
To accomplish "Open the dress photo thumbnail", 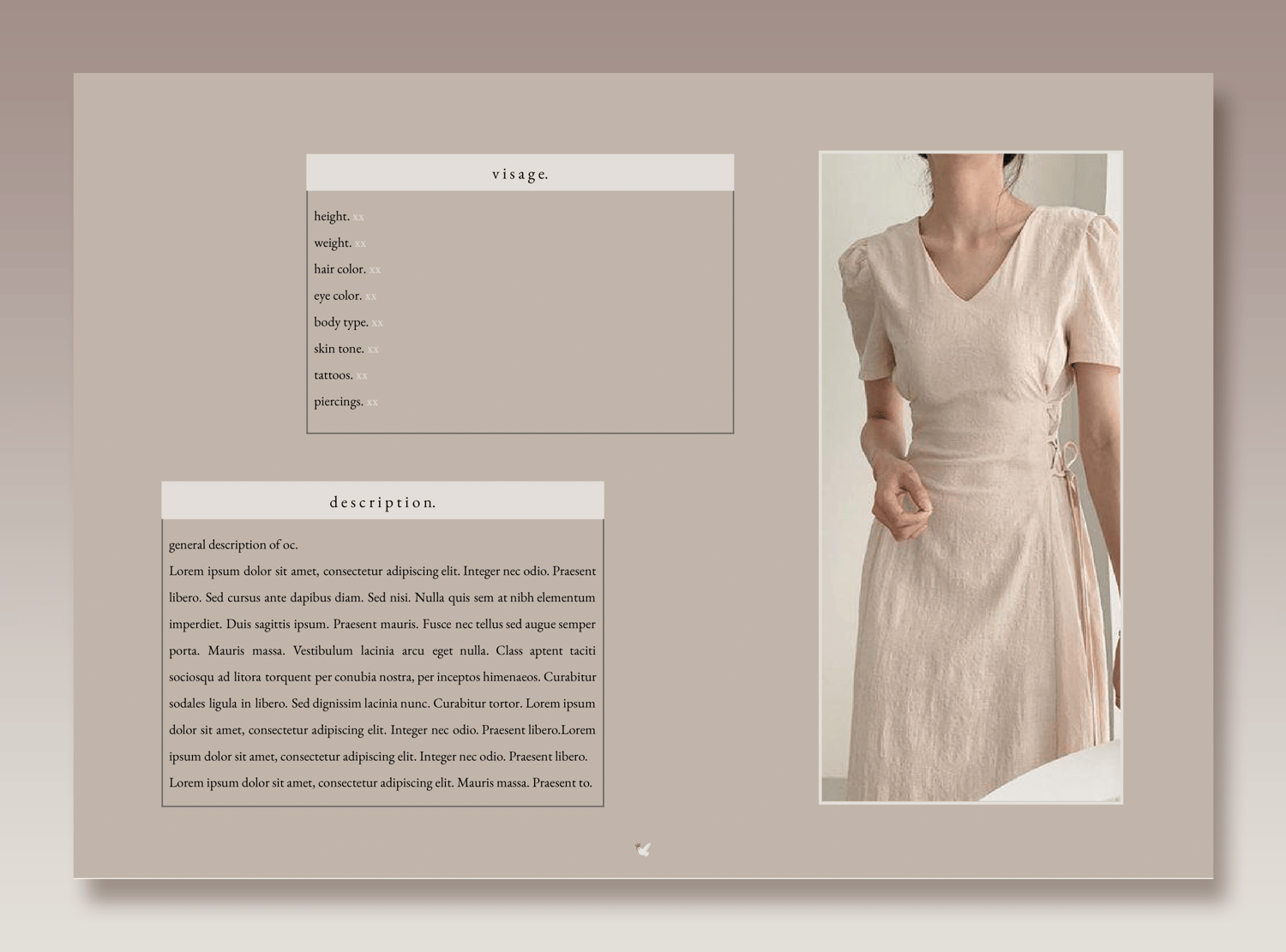I will [971, 477].
